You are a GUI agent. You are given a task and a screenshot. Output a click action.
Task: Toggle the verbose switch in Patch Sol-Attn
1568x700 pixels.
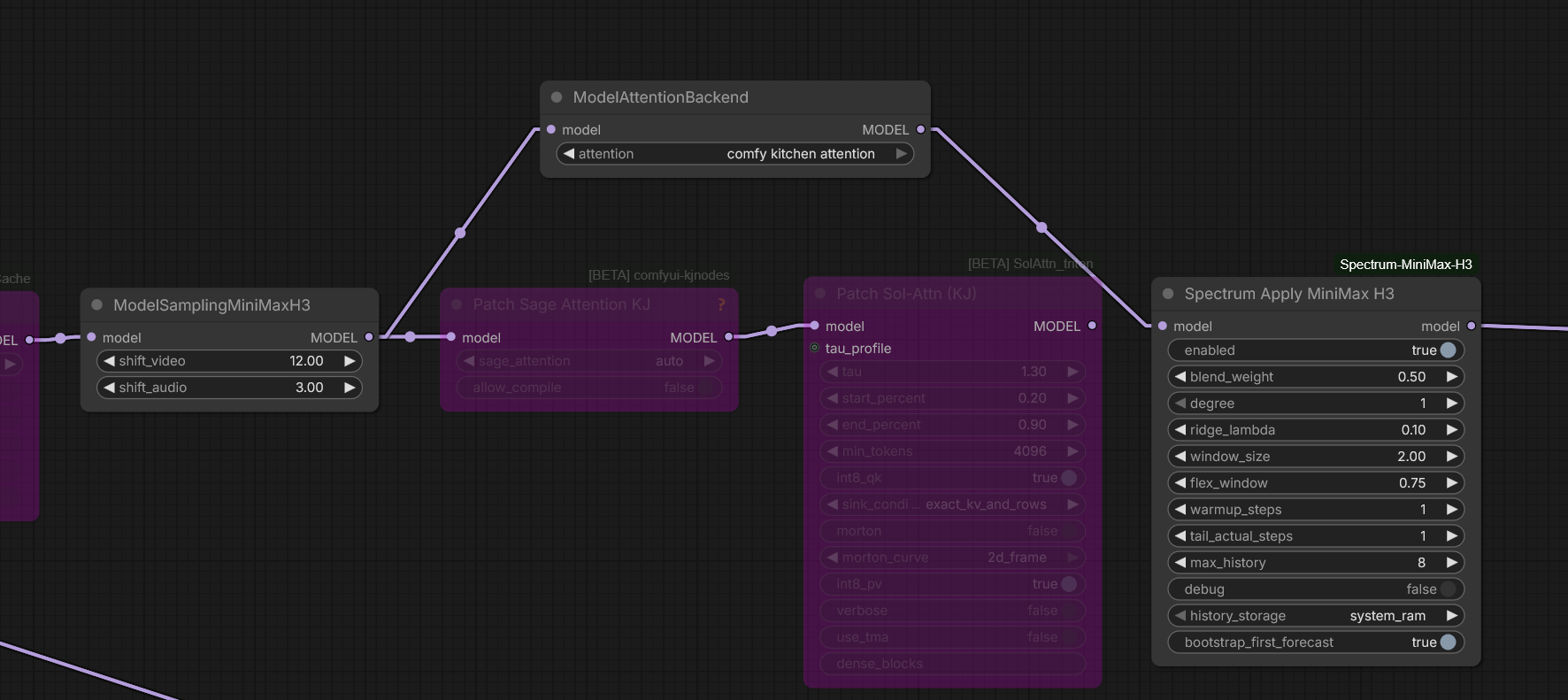coord(1069,611)
